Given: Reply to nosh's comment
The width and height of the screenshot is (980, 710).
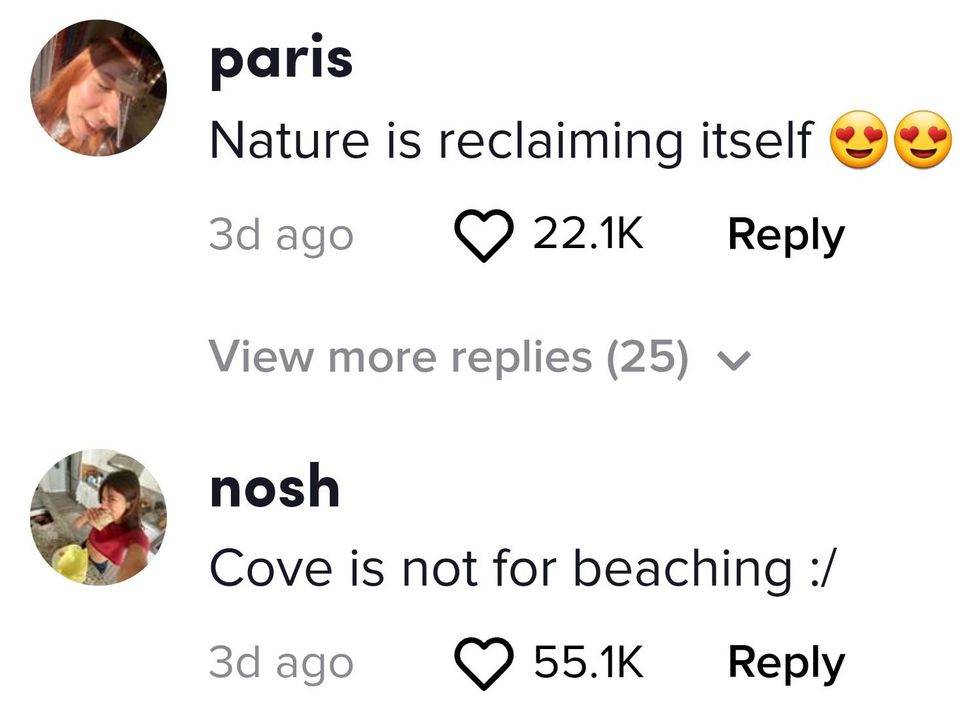Looking at the screenshot, I should click(786, 662).
